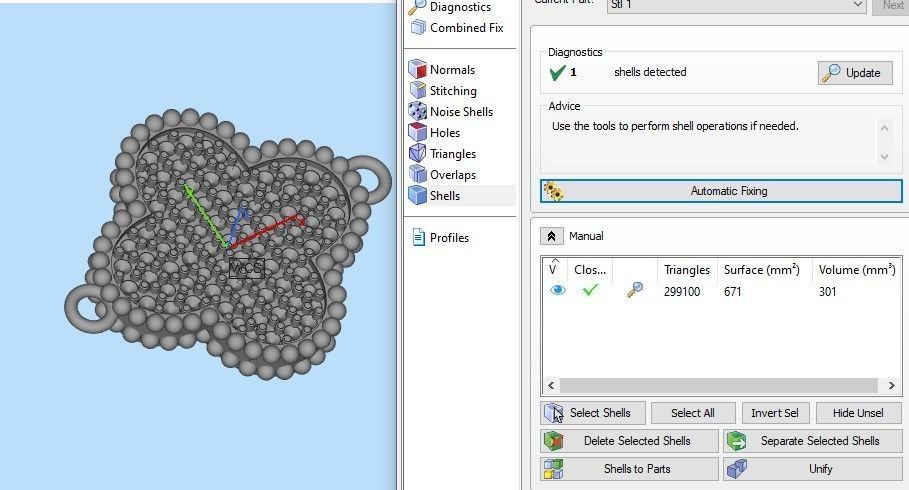Sort by Surface (mm²) column header
Viewport: 909px width, 490px height.
(x=762, y=270)
